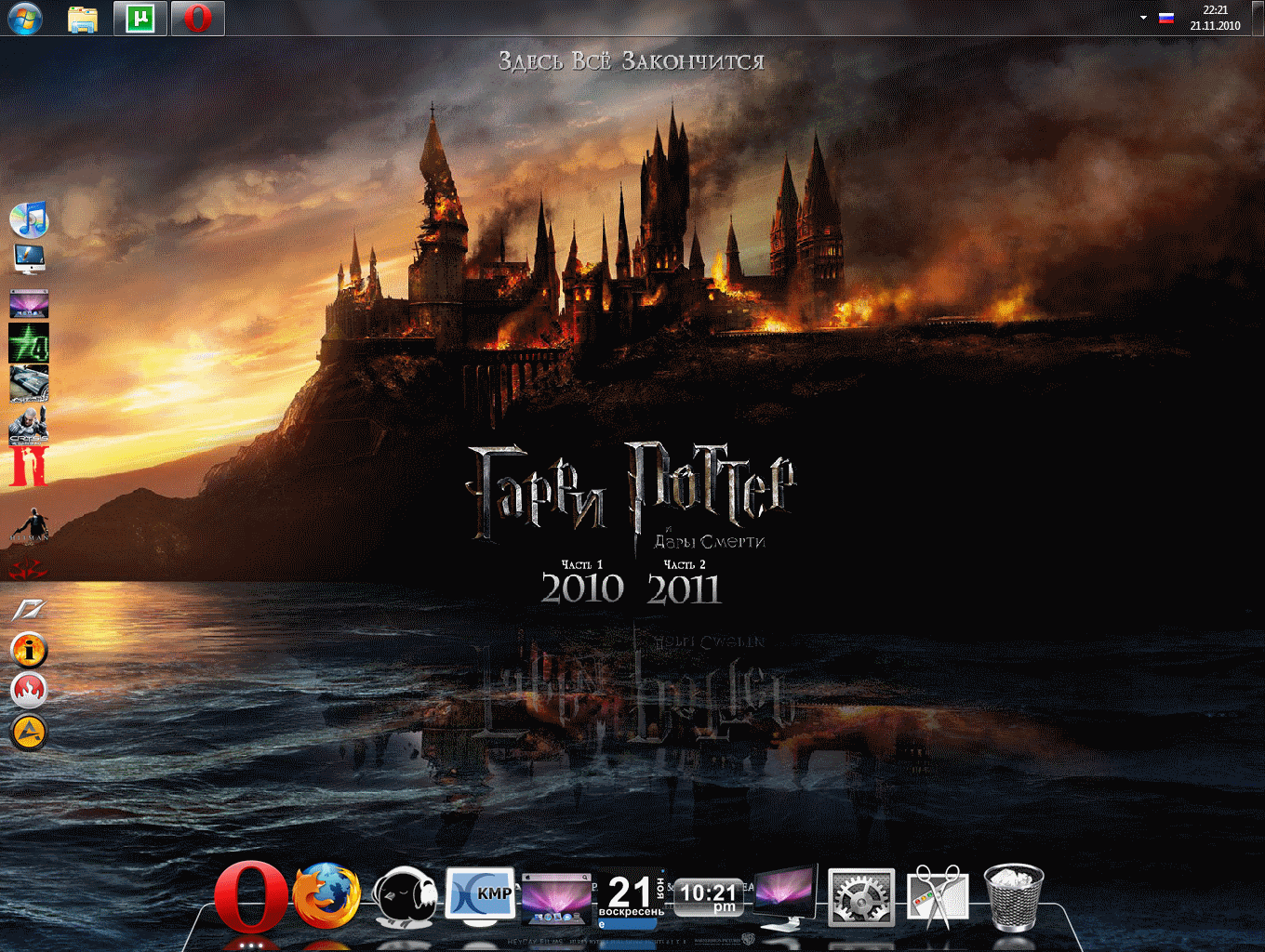Open the iMac computer icon in the dock

click(x=786, y=898)
